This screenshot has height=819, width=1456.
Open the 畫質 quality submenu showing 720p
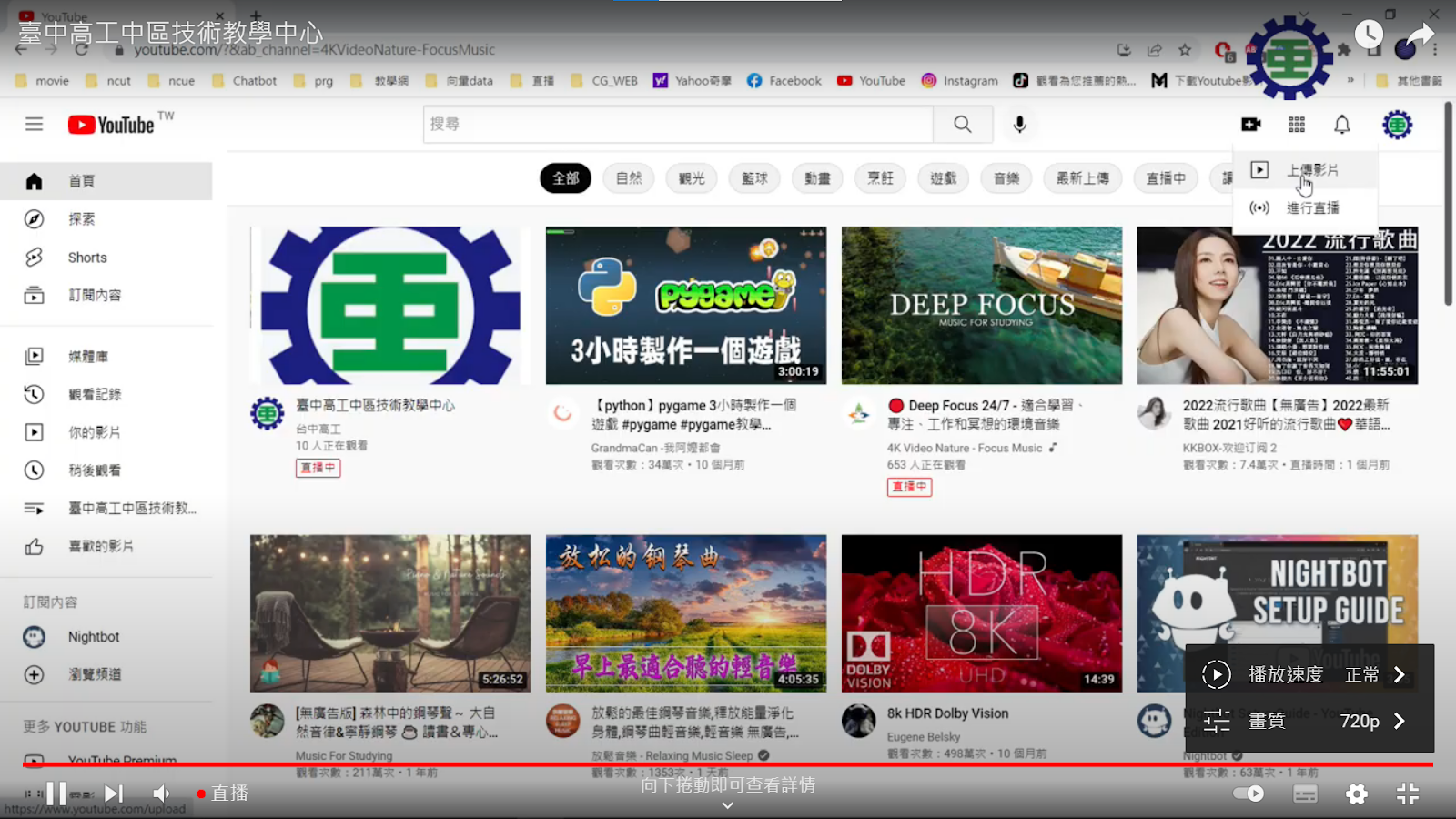tap(1309, 721)
